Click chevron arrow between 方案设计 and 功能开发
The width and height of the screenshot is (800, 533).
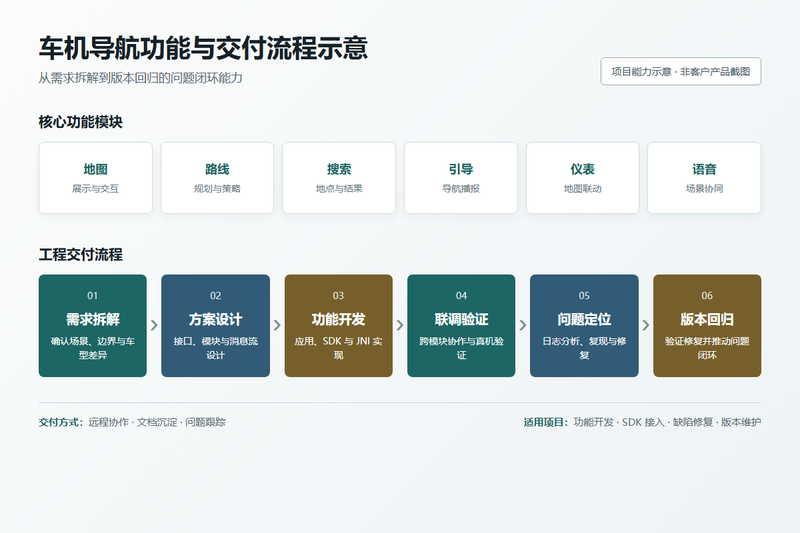(277, 325)
